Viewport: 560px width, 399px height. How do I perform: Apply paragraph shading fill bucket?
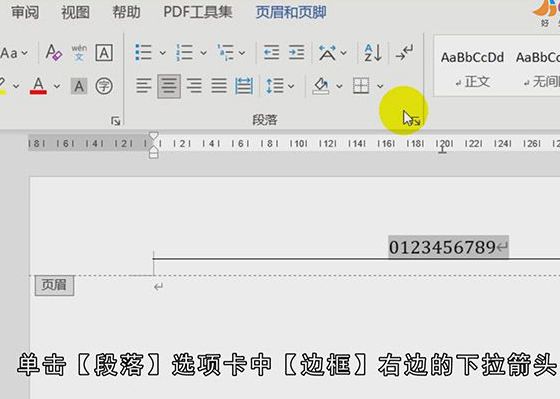point(321,86)
